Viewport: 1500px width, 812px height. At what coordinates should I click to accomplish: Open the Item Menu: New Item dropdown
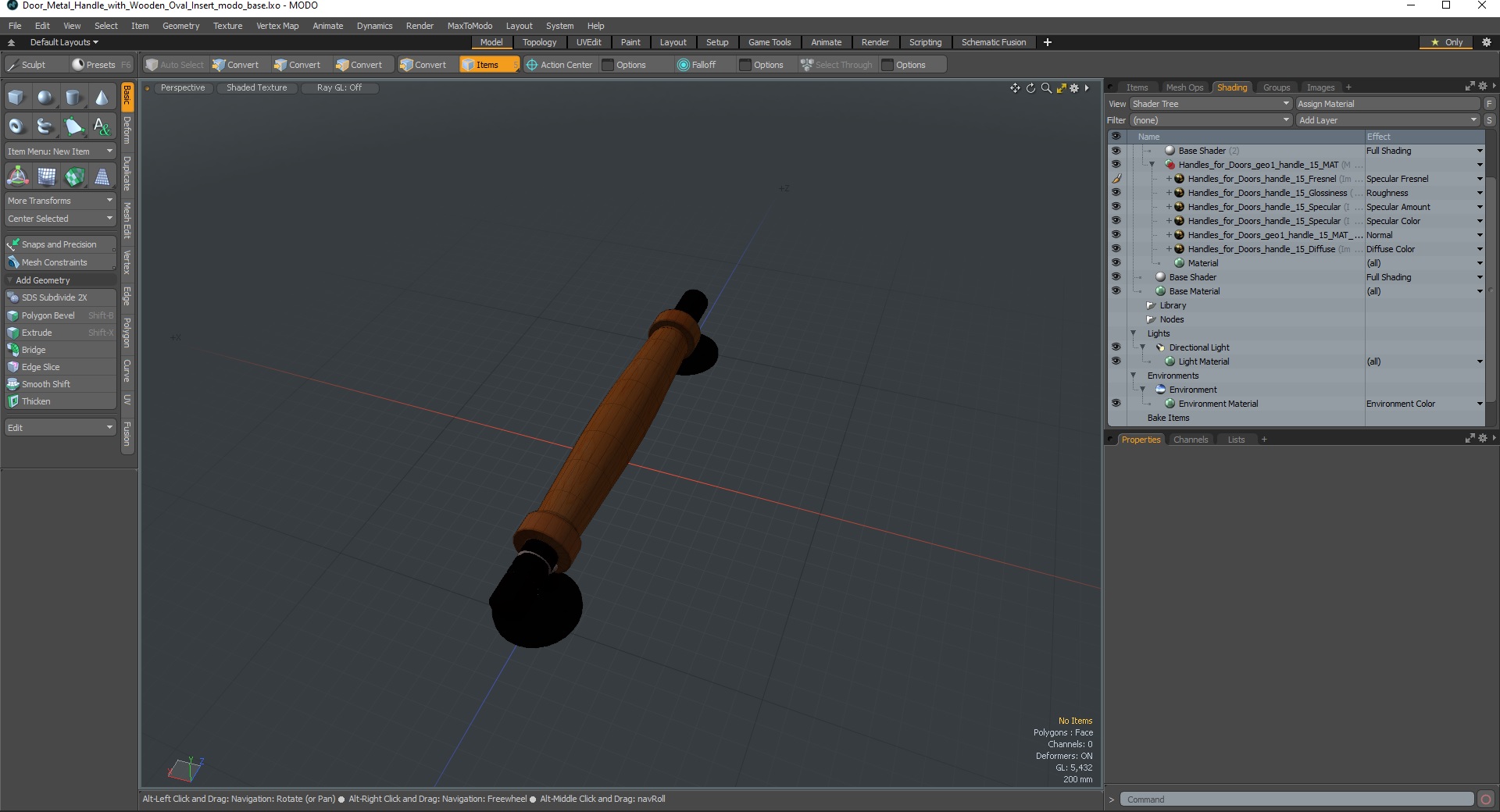coord(60,151)
